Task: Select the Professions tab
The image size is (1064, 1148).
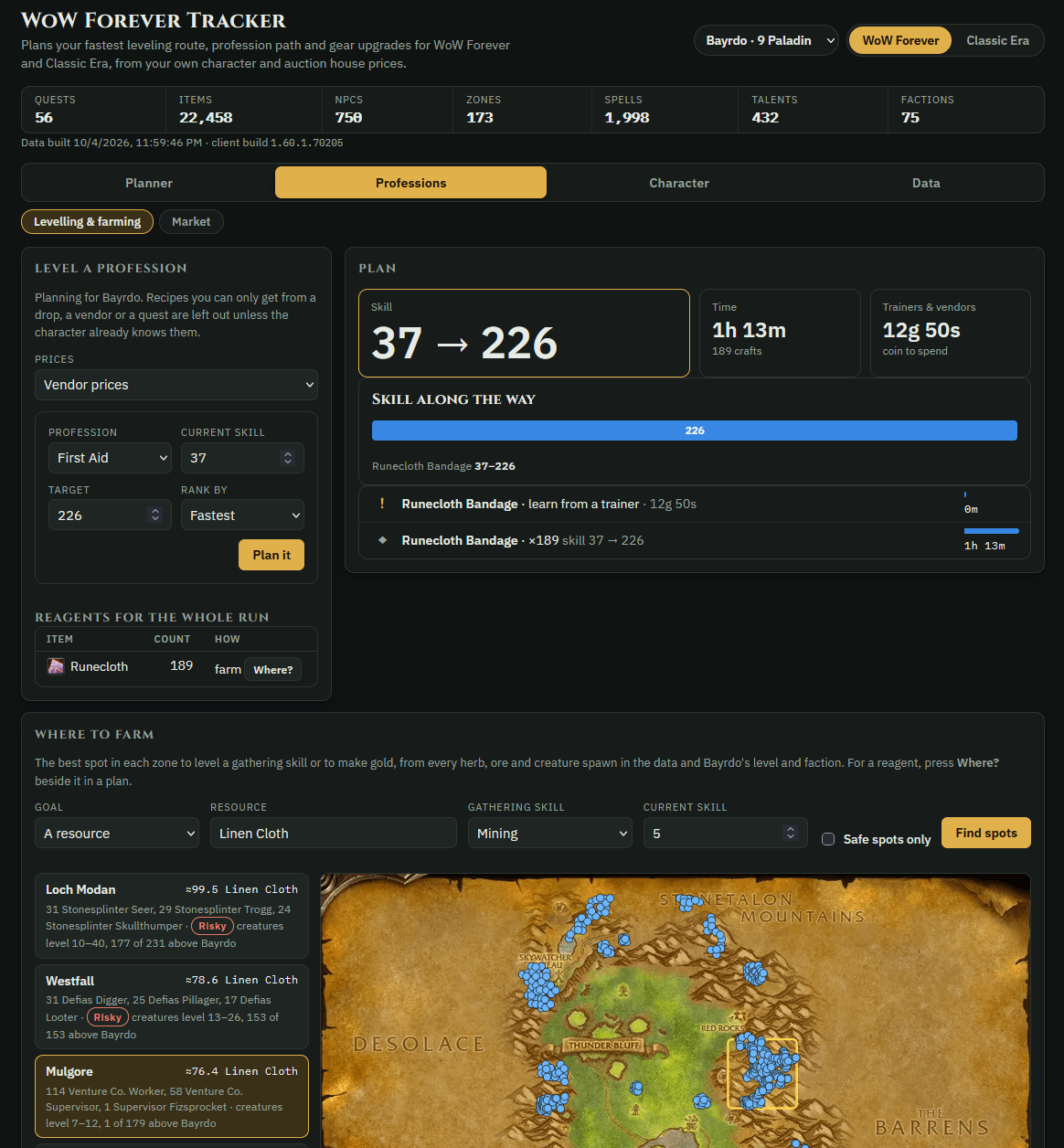Action: pos(410,183)
